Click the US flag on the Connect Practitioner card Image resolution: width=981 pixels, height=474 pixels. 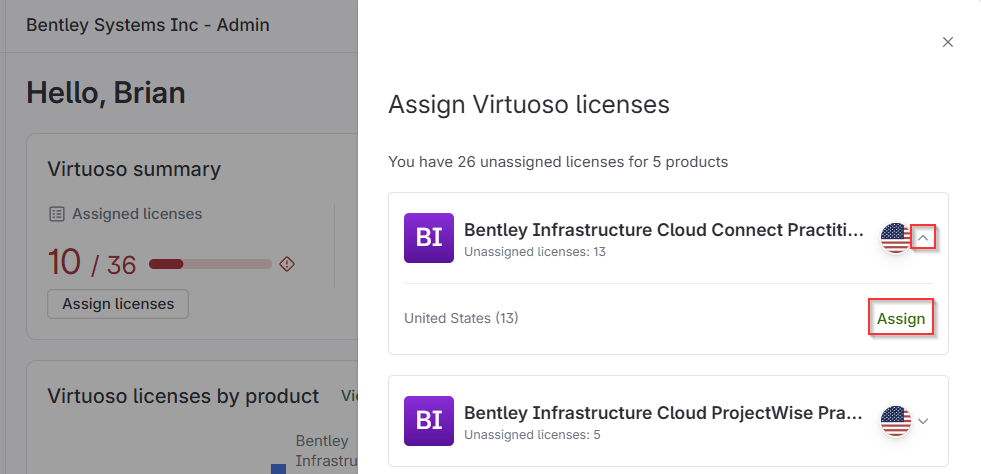(x=896, y=238)
